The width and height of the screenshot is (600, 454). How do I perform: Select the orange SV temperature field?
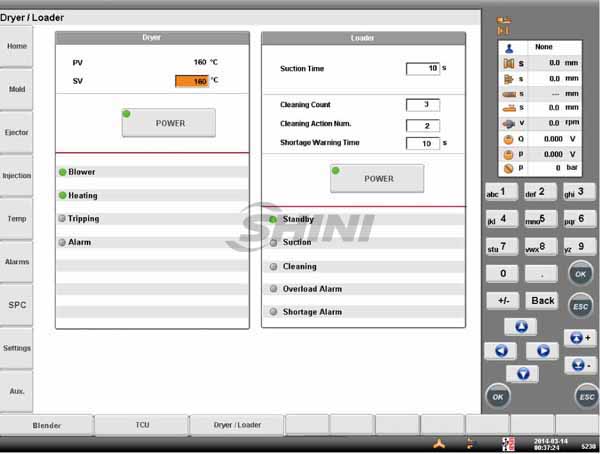(191, 81)
